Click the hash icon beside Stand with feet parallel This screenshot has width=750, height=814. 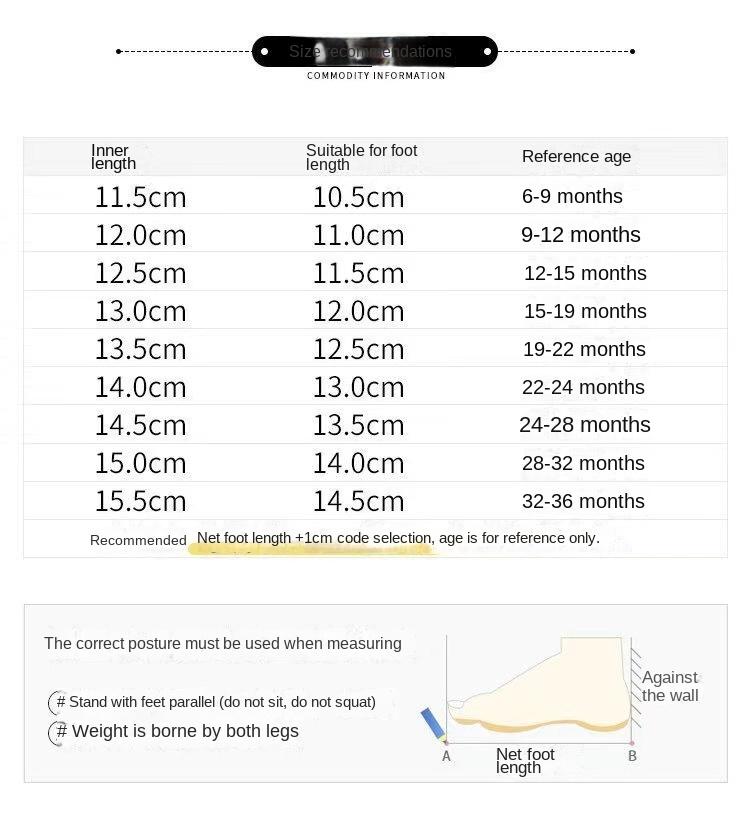58,702
